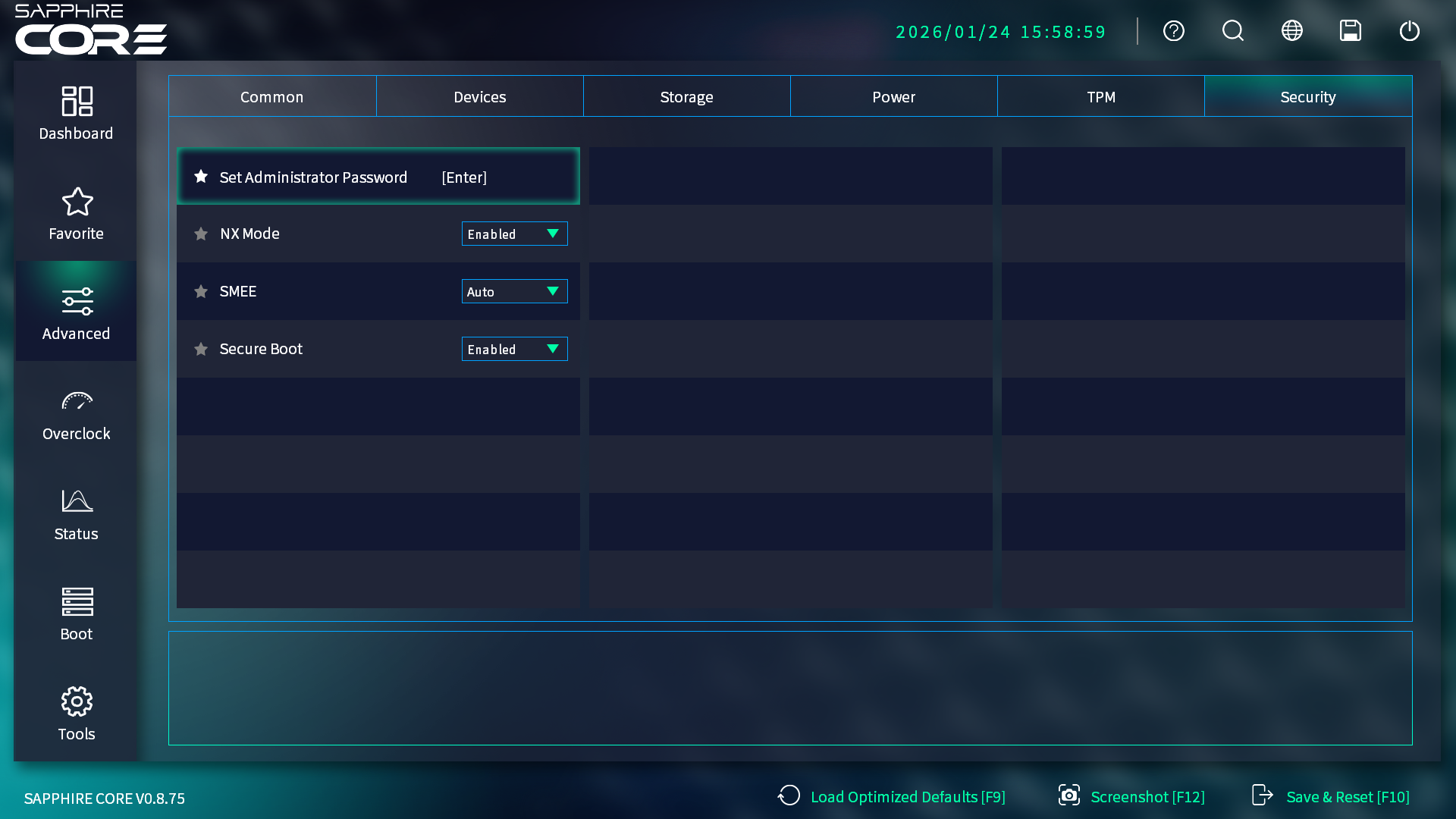Open the search magnifier icon

[x=1232, y=31]
